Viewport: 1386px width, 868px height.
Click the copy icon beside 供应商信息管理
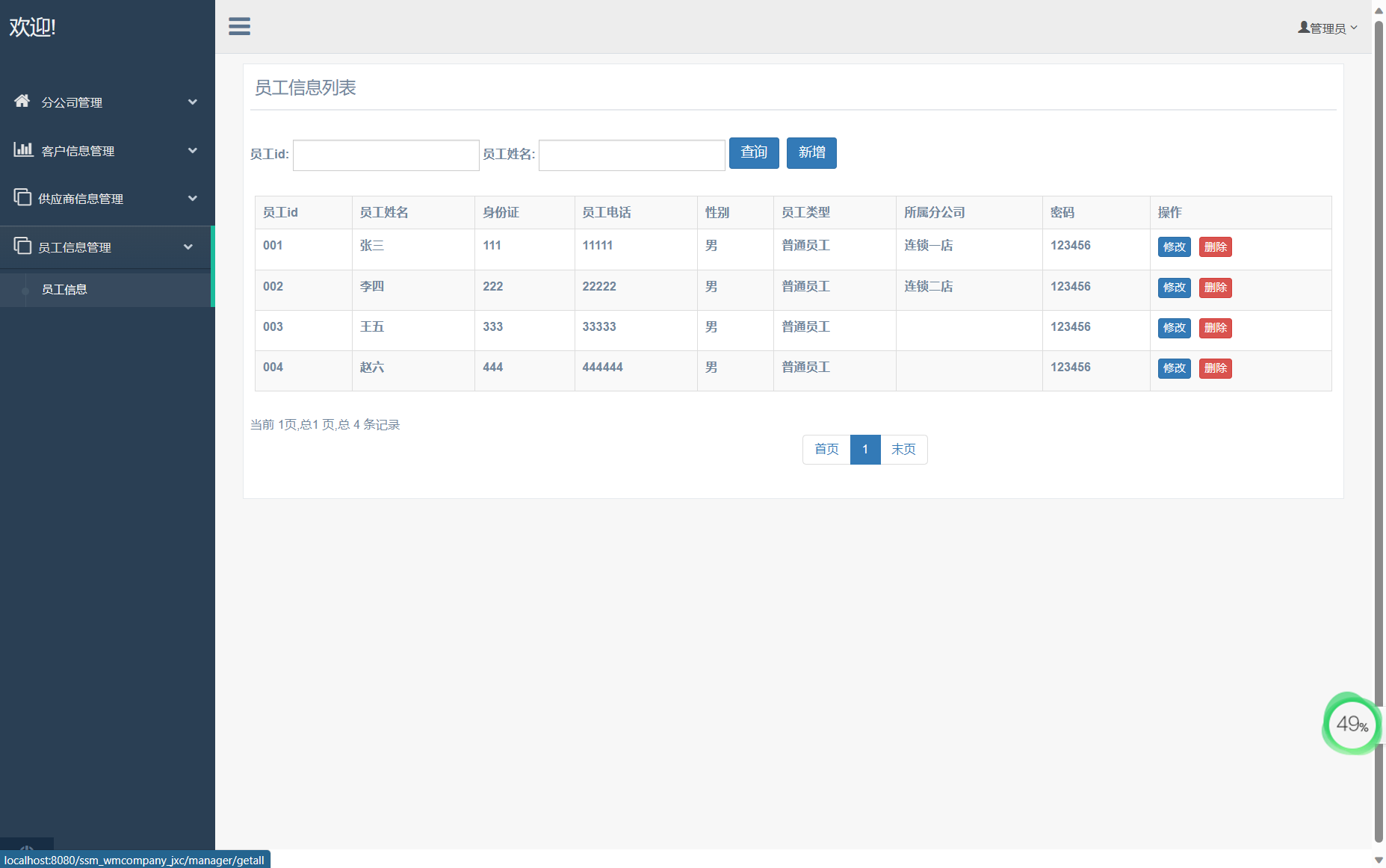[22, 197]
